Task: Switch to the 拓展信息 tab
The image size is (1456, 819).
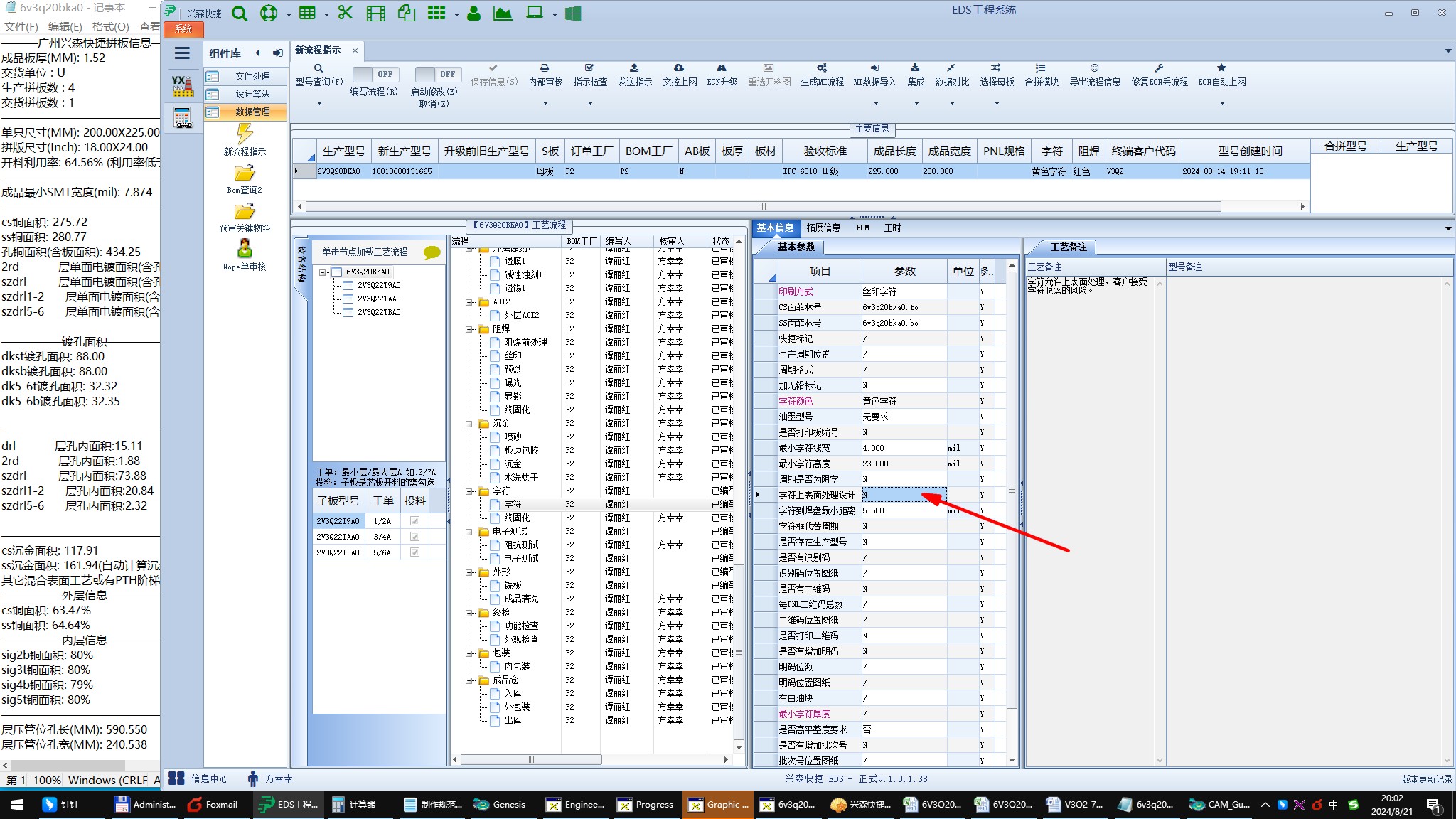Action: [823, 228]
